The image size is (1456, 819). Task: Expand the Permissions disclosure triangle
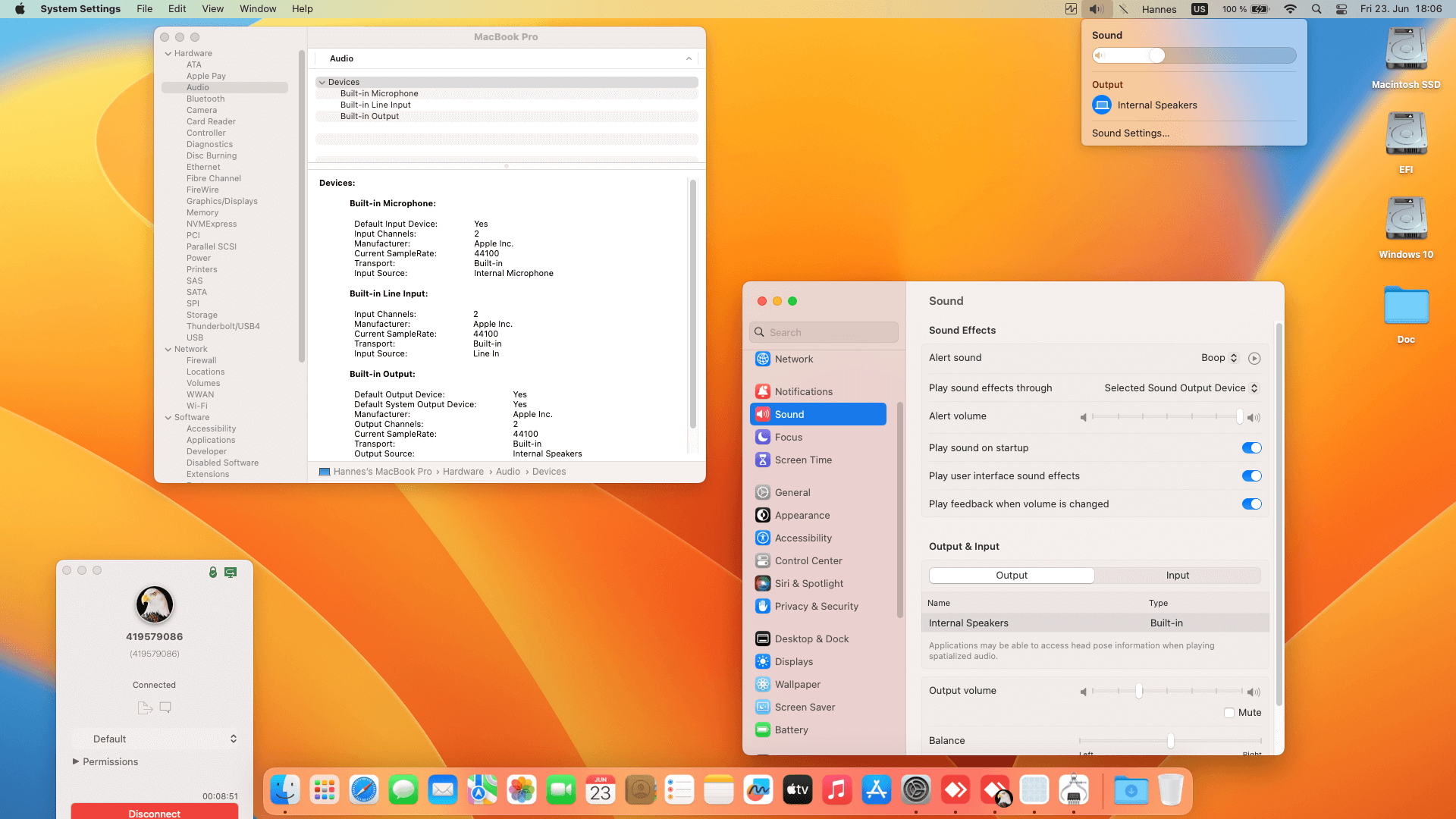(76, 761)
